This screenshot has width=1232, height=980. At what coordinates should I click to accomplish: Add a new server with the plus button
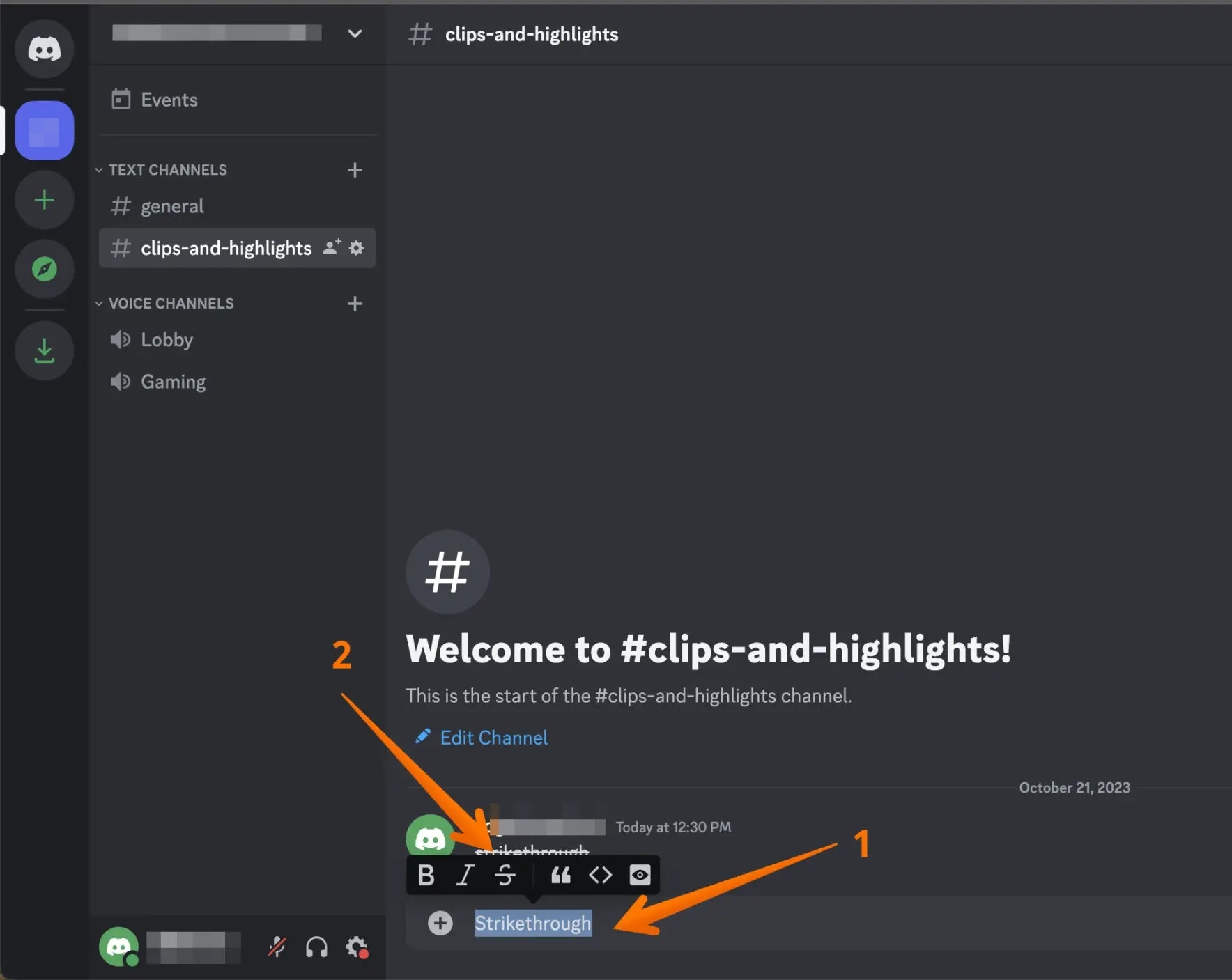tap(44, 200)
